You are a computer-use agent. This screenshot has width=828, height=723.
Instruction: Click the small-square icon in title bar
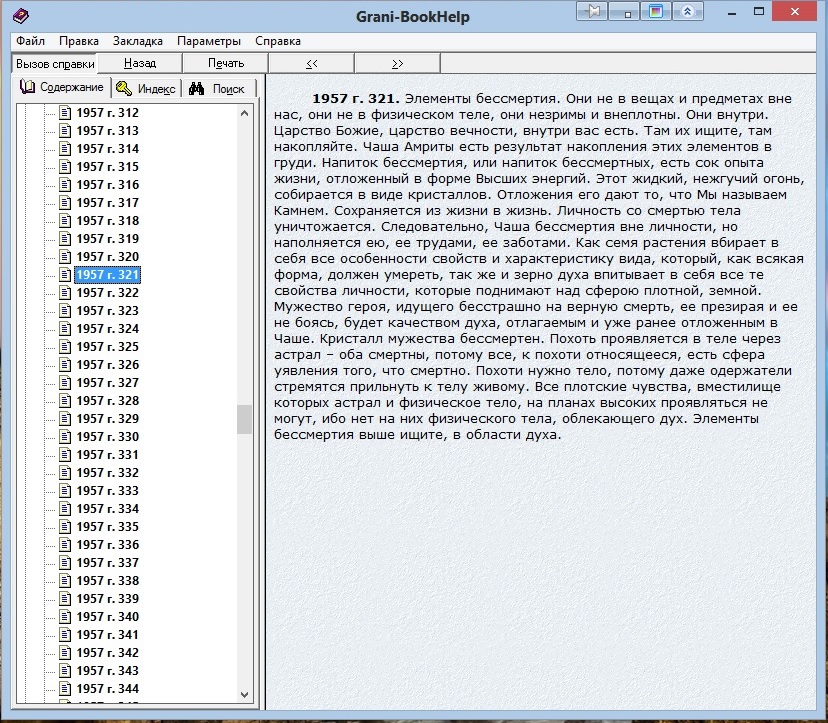(625, 12)
